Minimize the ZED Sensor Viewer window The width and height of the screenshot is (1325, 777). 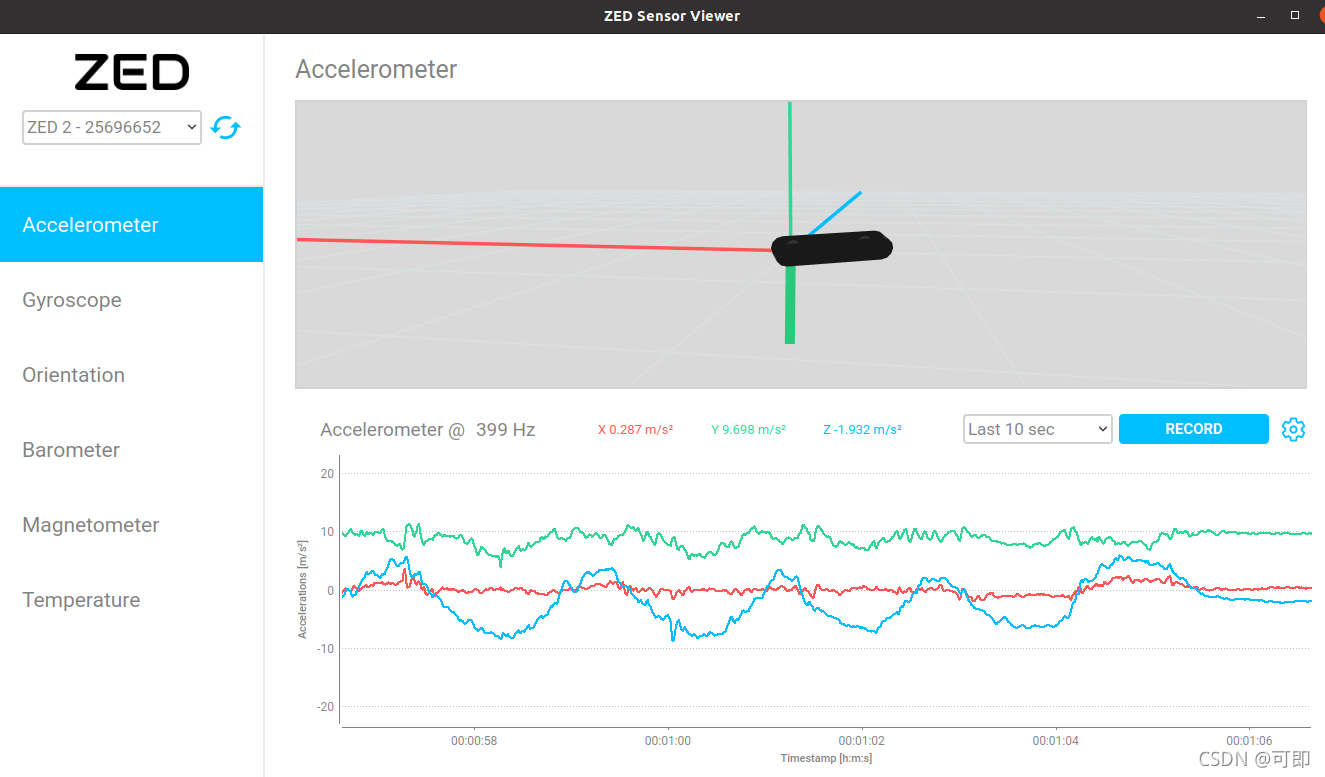coord(1259,15)
